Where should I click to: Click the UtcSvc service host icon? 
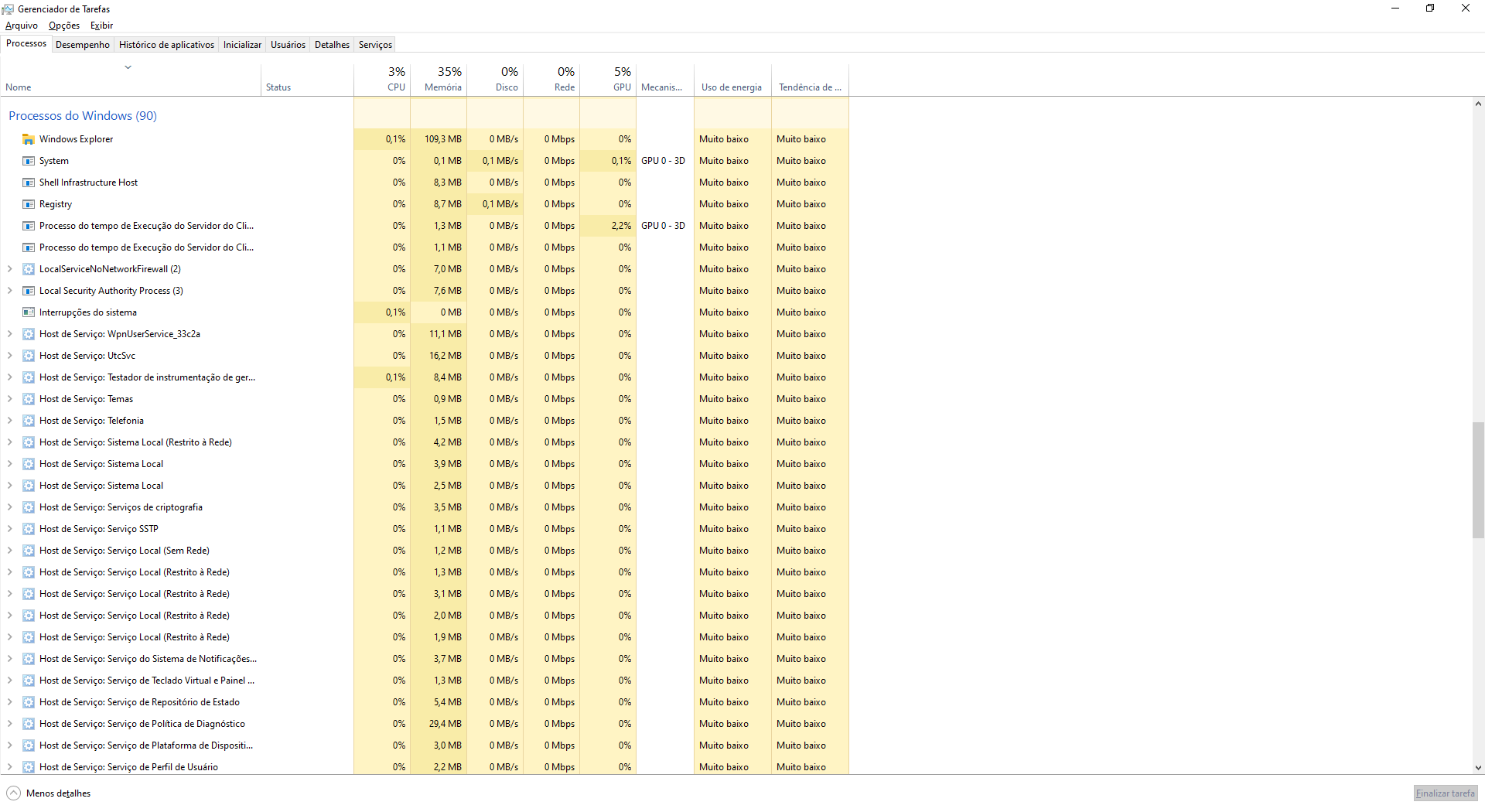(29, 356)
